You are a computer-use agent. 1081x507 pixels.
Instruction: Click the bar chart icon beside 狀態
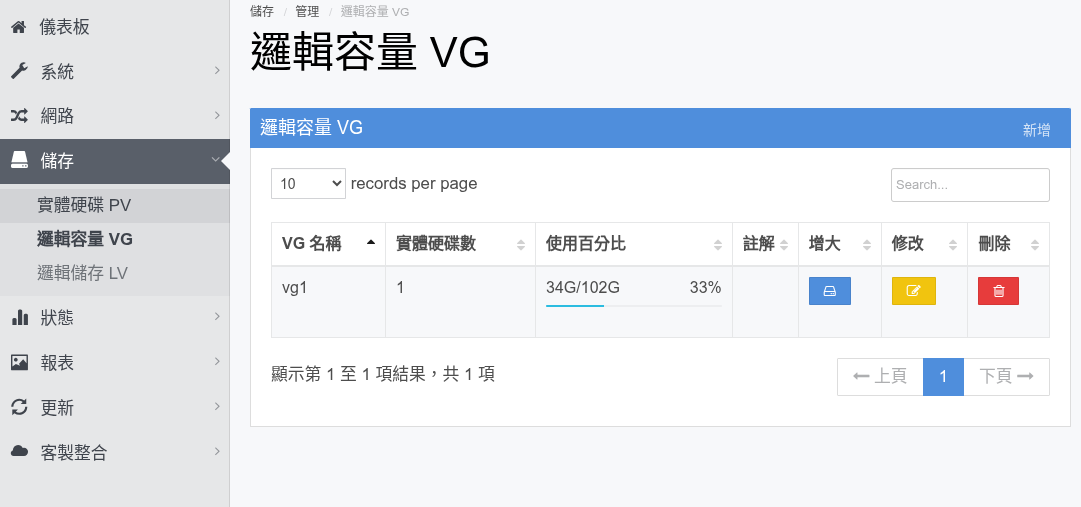point(19,317)
